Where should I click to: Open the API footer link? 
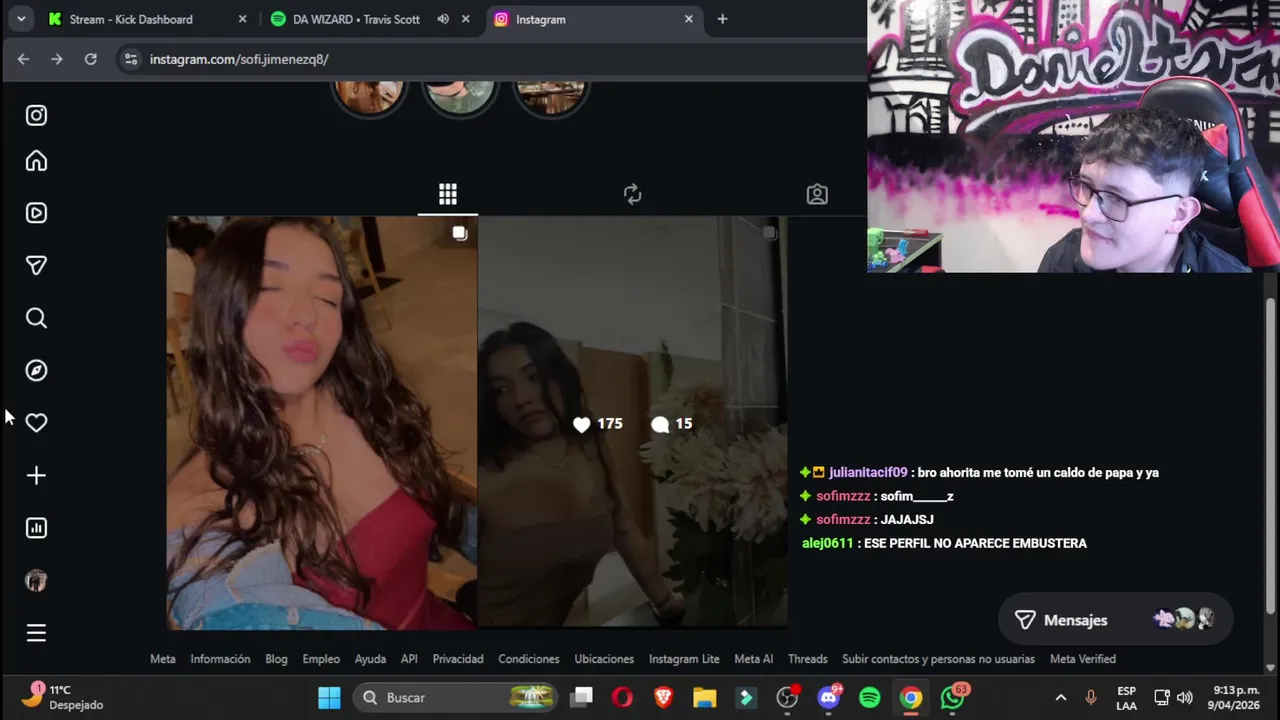pos(409,659)
